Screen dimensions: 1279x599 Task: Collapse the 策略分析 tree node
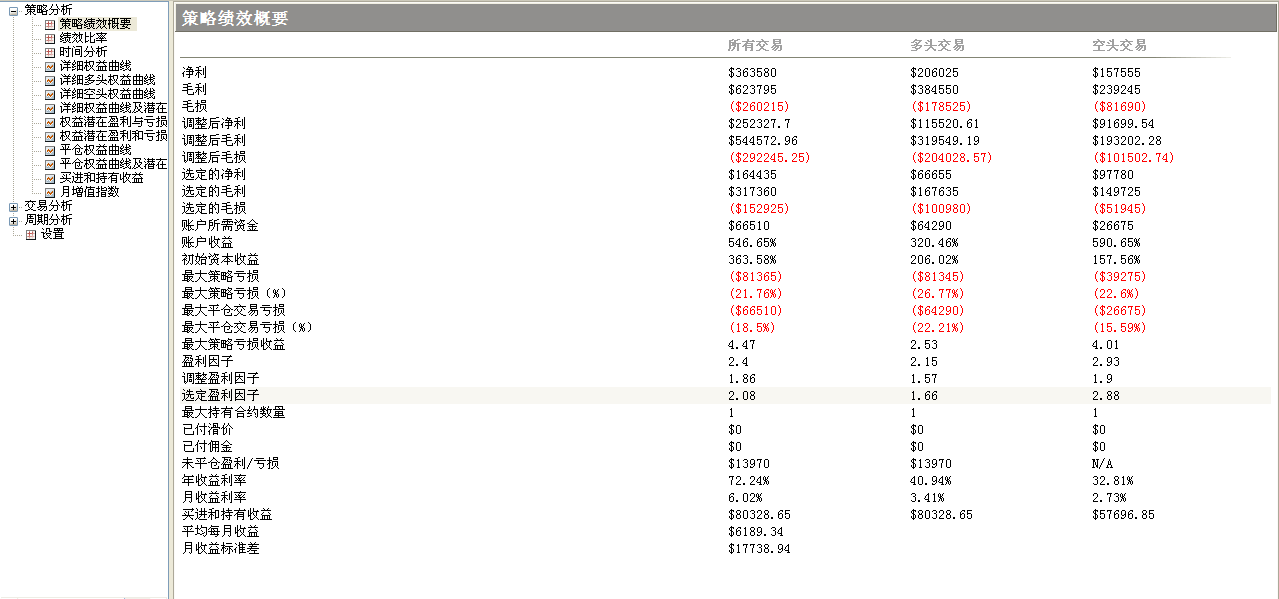[x=13, y=10]
